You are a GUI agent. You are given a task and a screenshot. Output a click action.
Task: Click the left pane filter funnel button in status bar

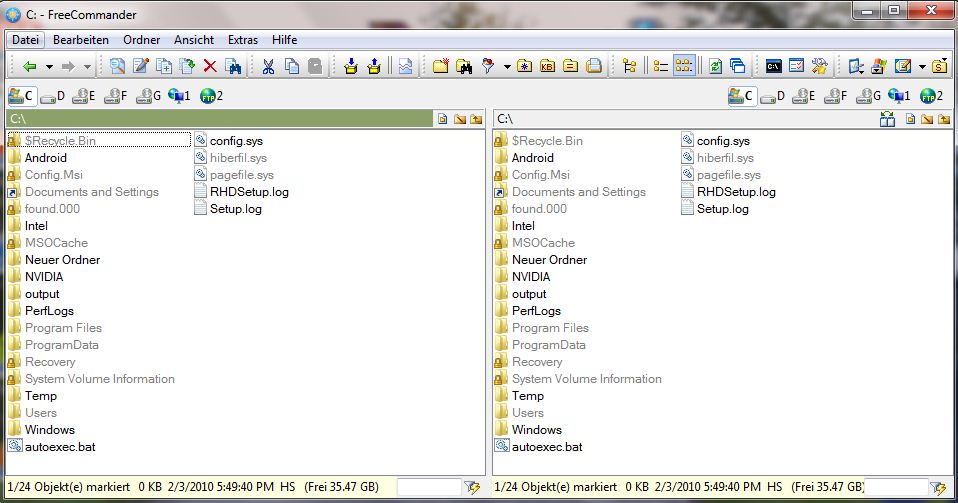(x=472, y=487)
